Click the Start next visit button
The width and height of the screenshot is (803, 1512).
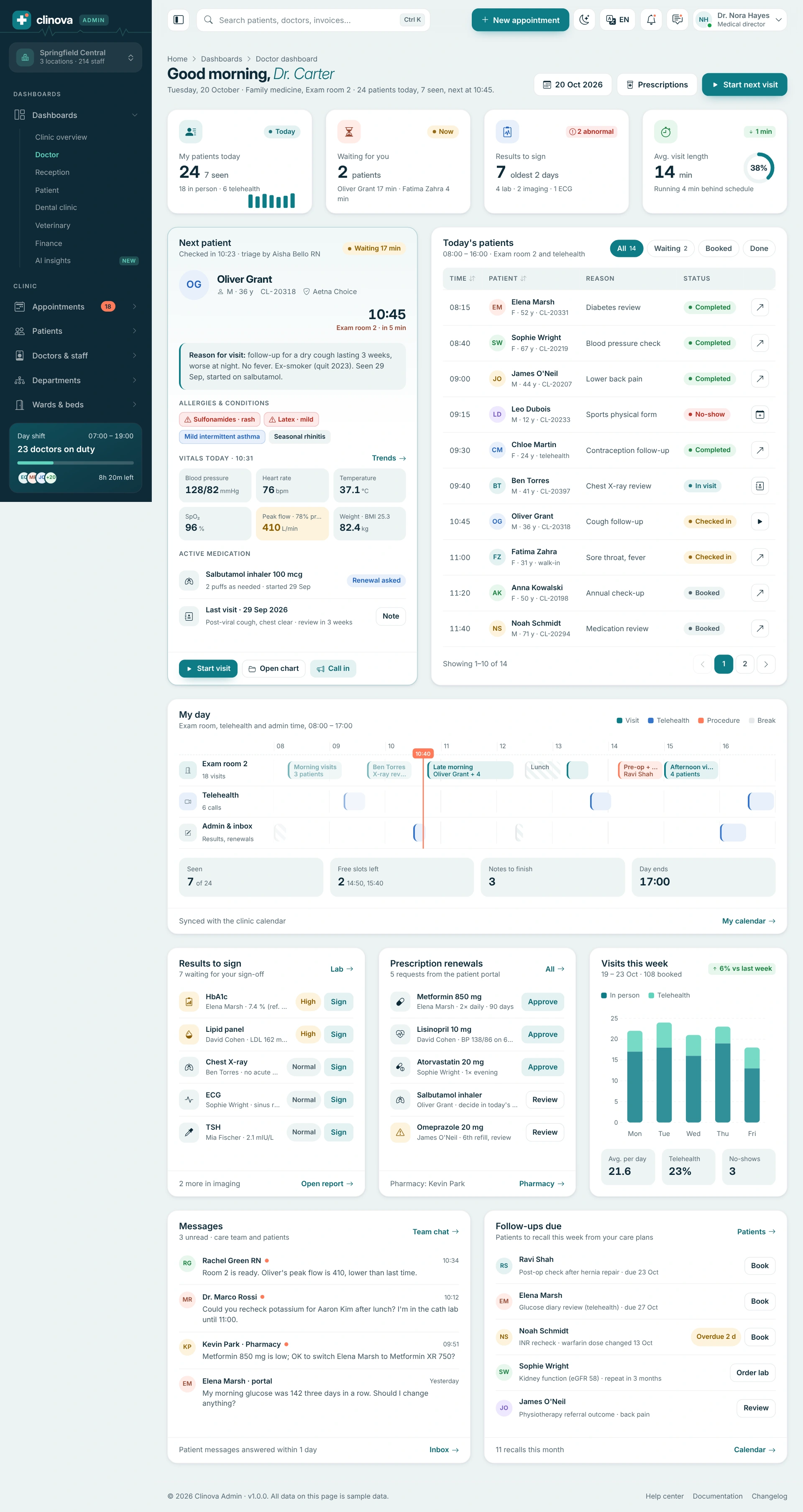744,84
